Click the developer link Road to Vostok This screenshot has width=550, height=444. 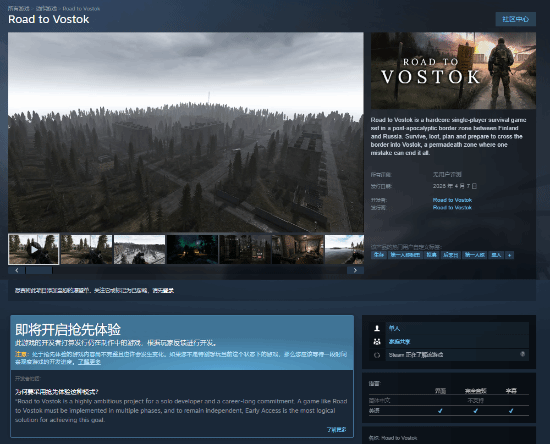coord(452,200)
